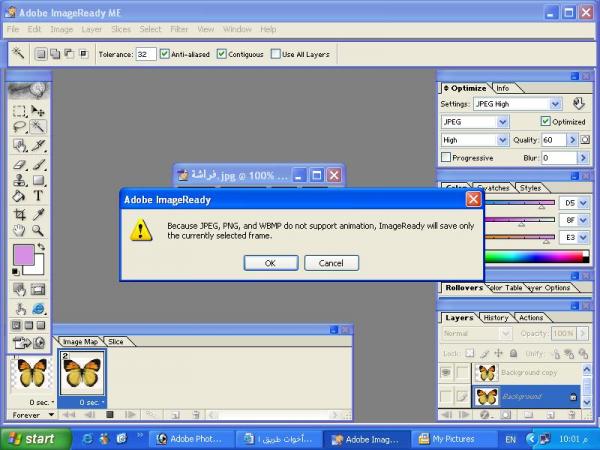This screenshot has height=450, width=600.
Task: Enable the Use All Layers checkbox
Action: pyautogui.click(x=275, y=54)
